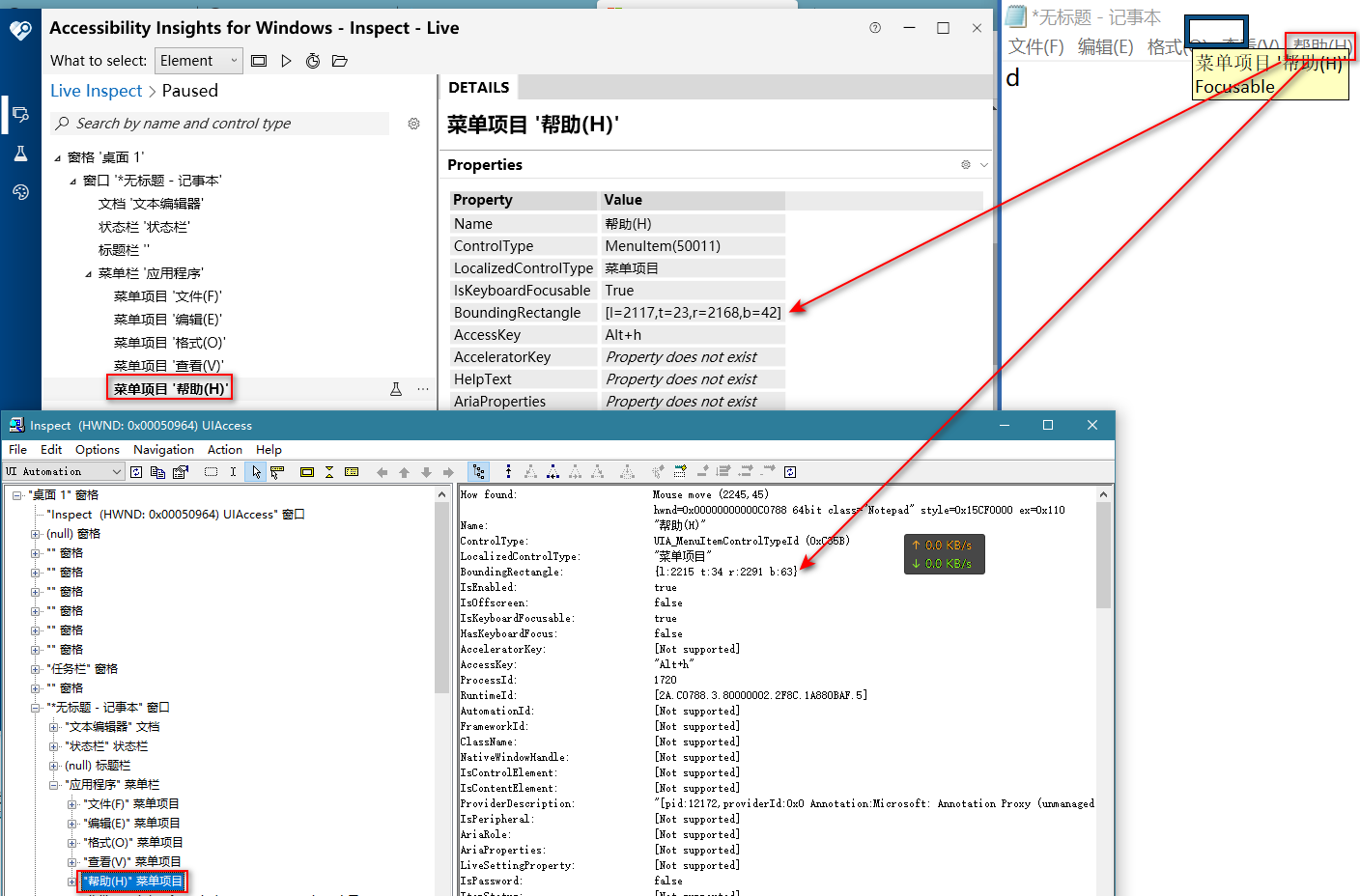Open a saved file via the folder icon
Viewport: 1360px width, 896px height.
(x=338, y=60)
